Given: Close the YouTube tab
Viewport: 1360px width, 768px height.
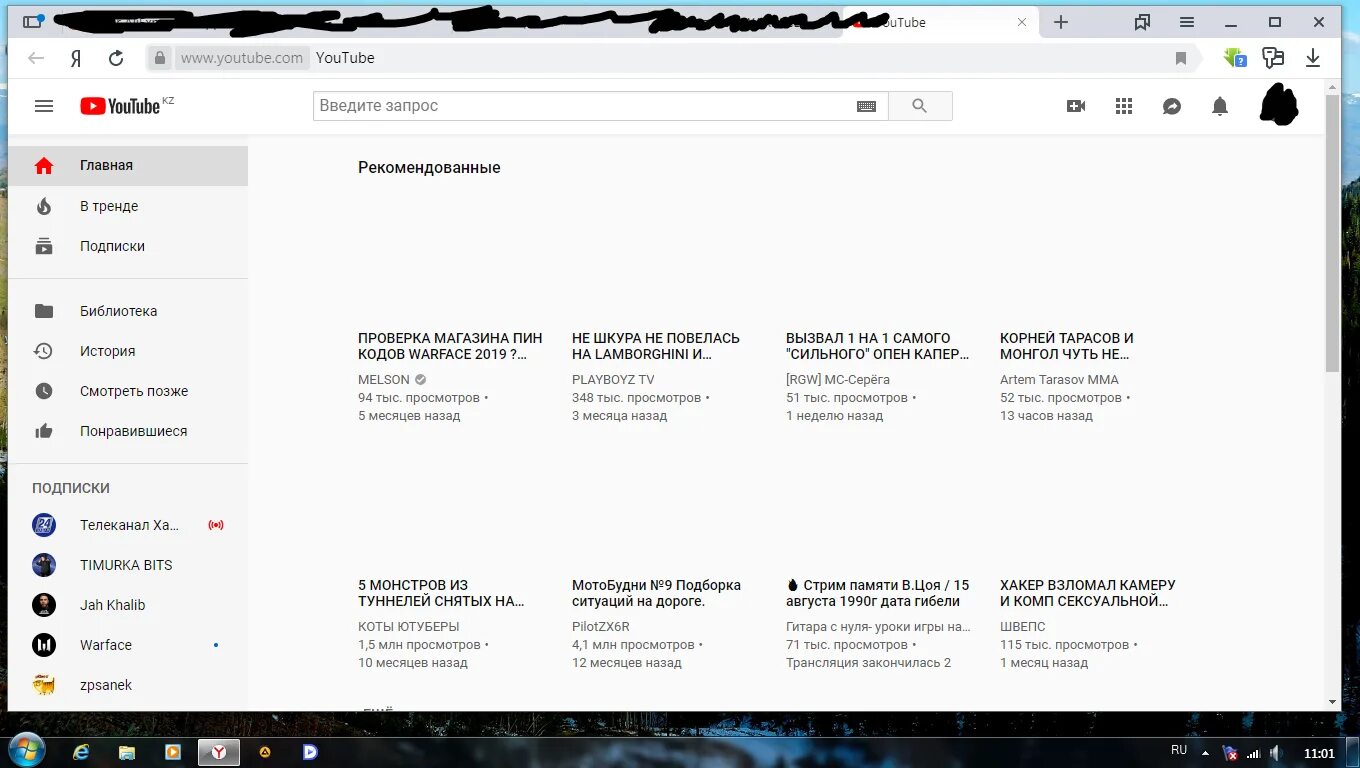Looking at the screenshot, I should (1022, 22).
